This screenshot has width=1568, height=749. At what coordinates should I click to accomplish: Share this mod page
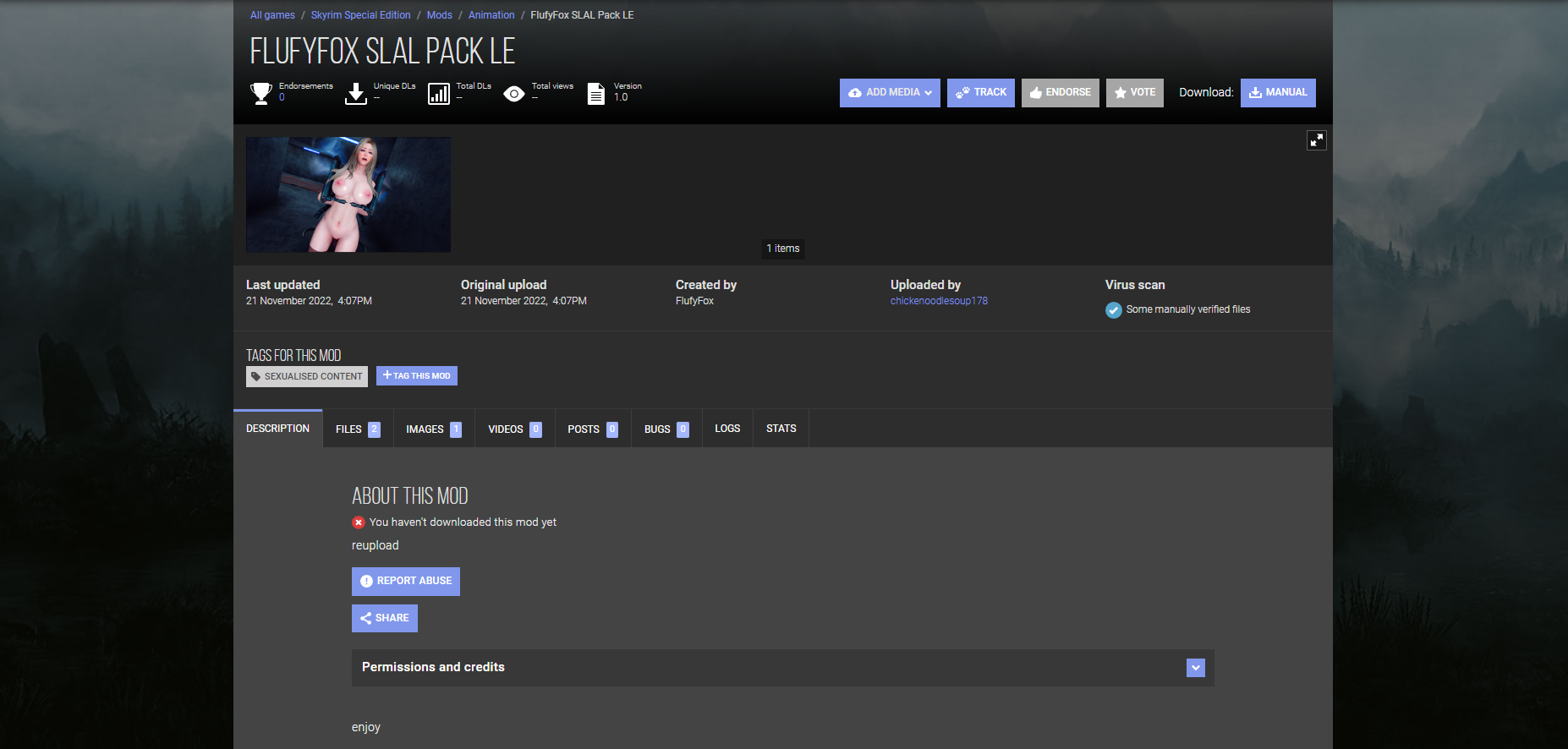click(x=385, y=618)
